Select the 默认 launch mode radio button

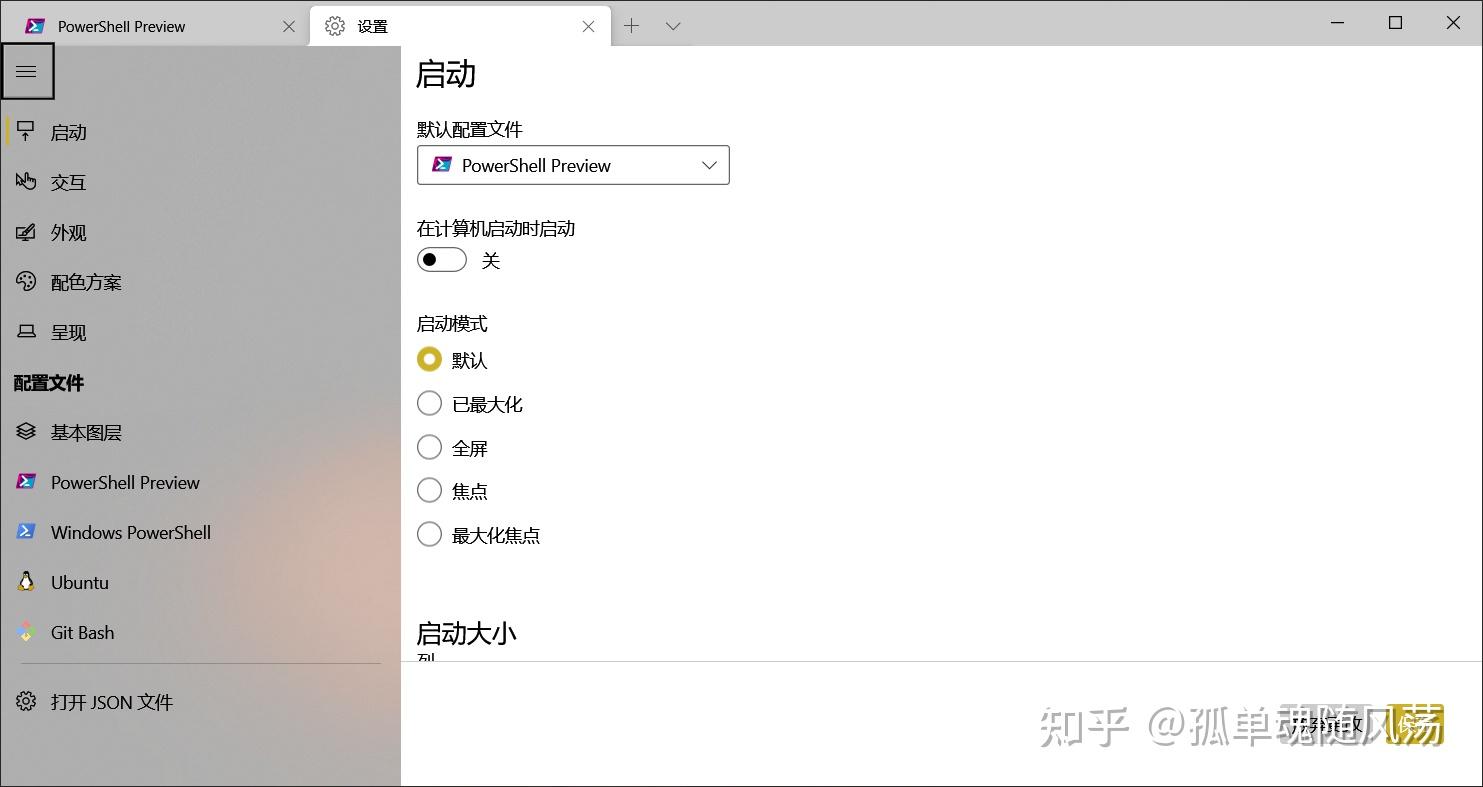tap(429, 359)
